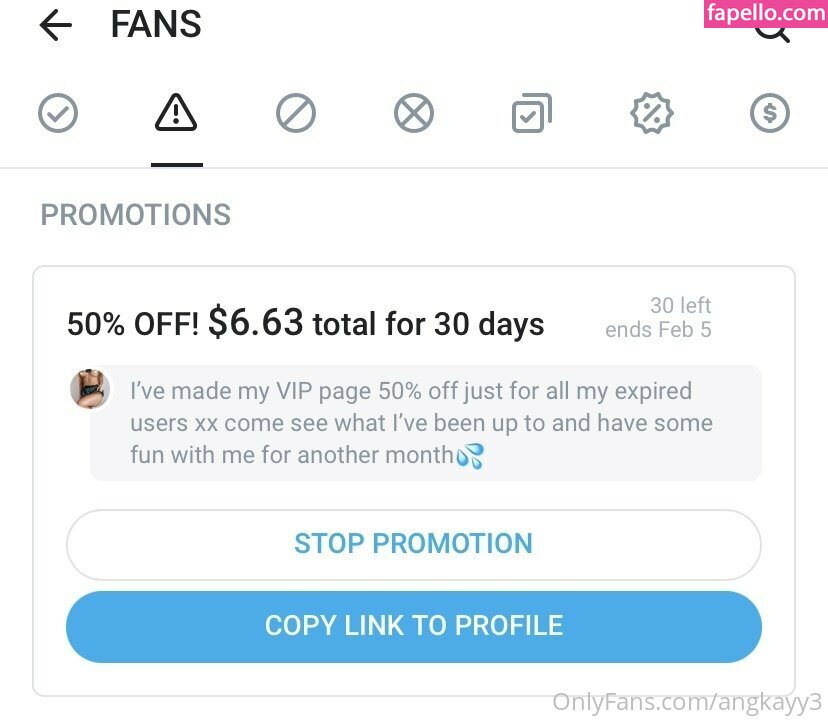828x722 pixels.
Task: Click COPY LINK TO PROFILE button
Action: coord(413,626)
